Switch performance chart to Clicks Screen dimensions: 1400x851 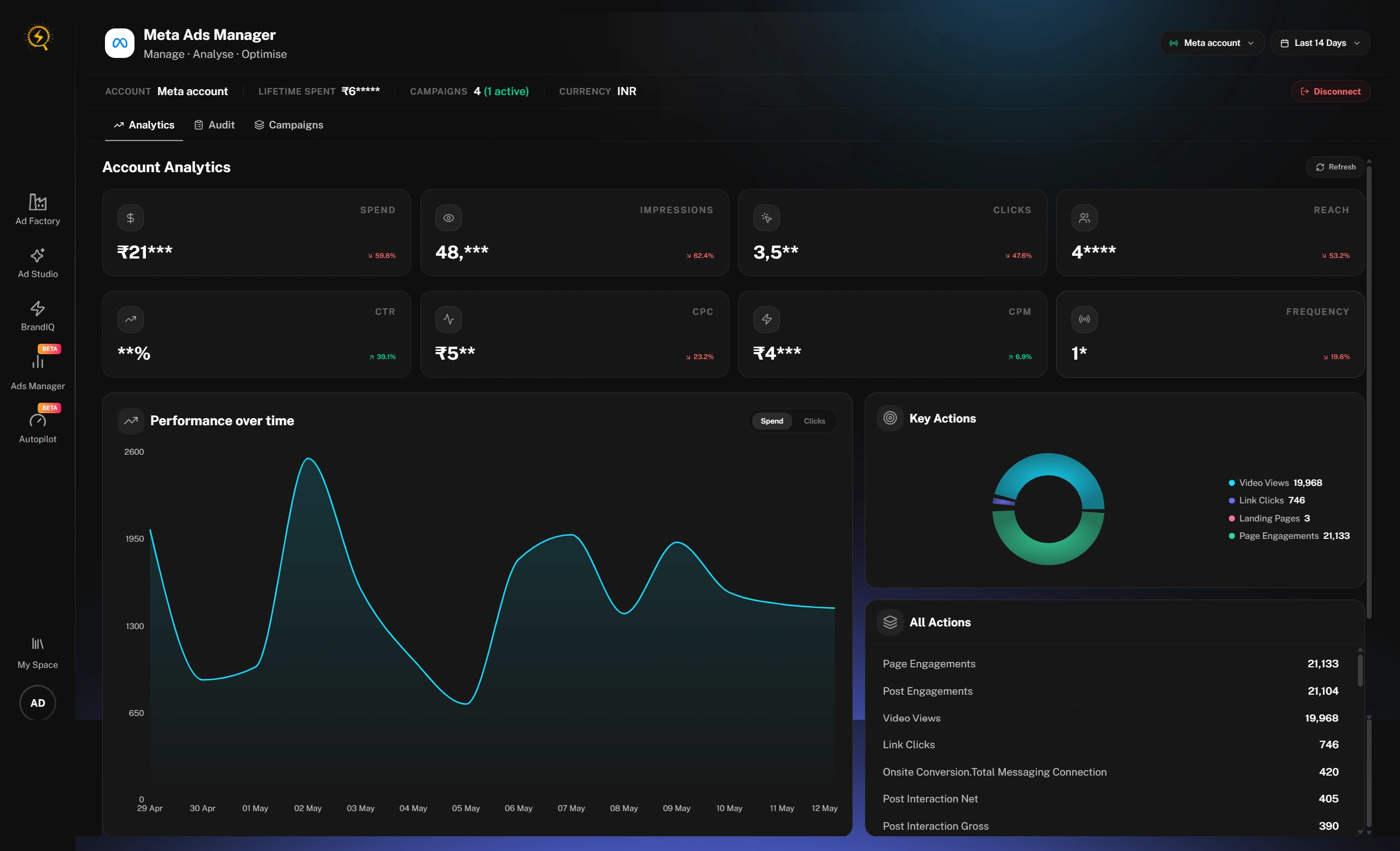(x=814, y=421)
